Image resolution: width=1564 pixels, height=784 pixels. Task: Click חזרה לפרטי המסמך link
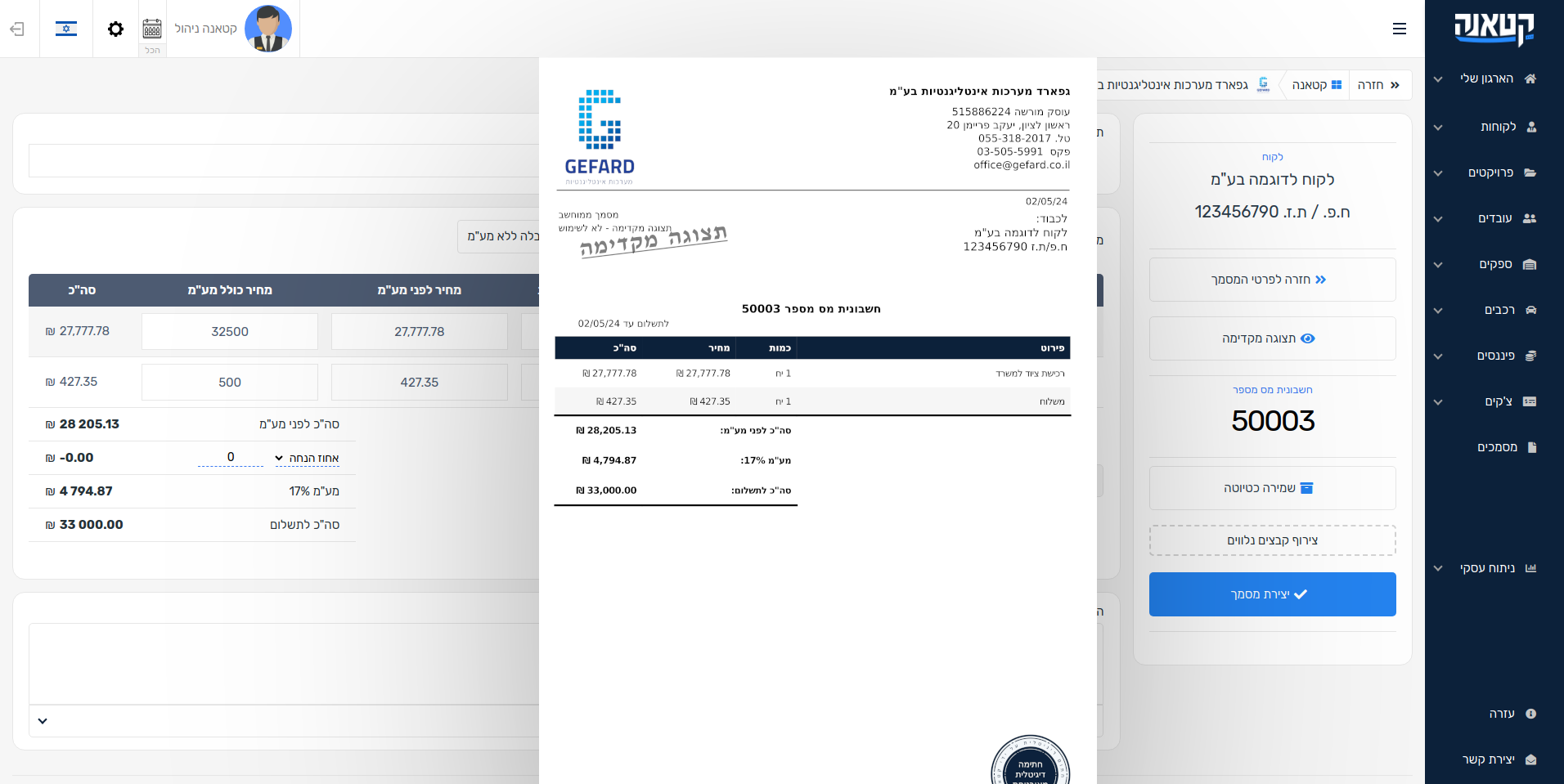1272,280
